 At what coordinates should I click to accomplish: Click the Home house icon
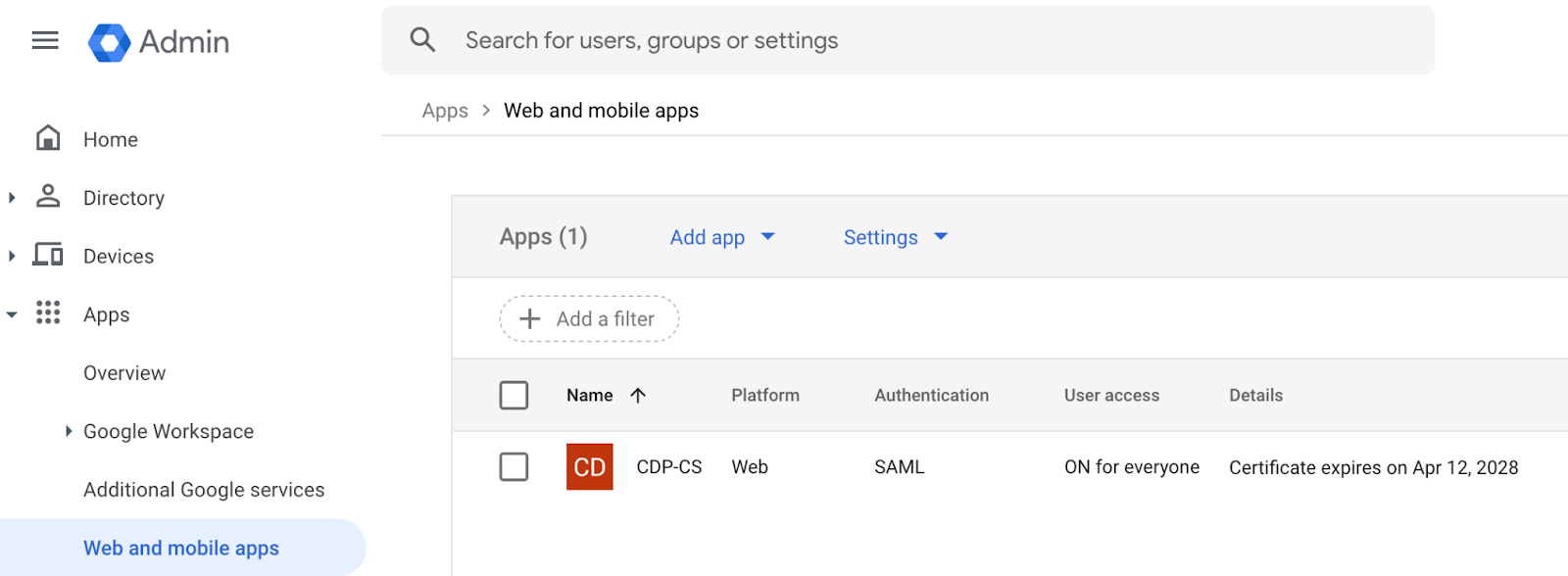(x=48, y=138)
